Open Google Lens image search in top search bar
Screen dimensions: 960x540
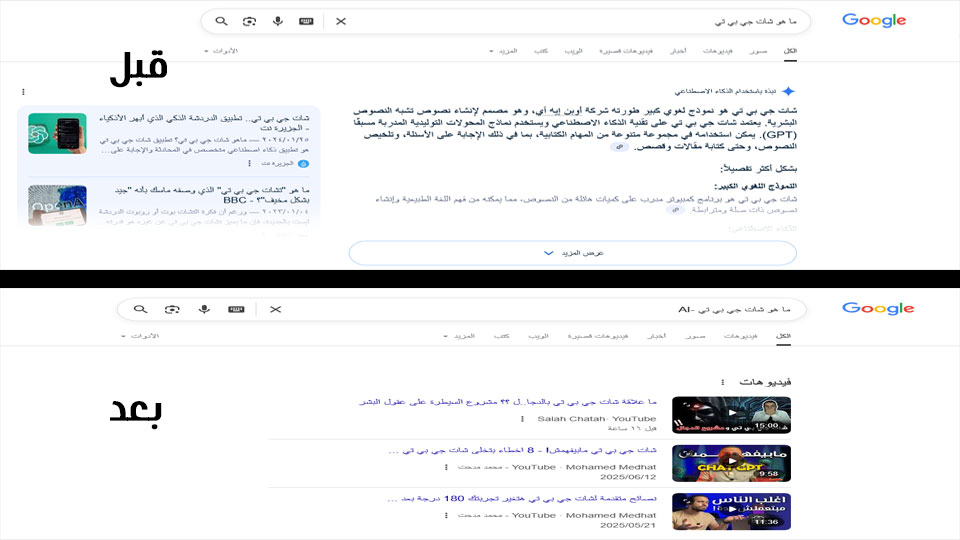coord(249,21)
